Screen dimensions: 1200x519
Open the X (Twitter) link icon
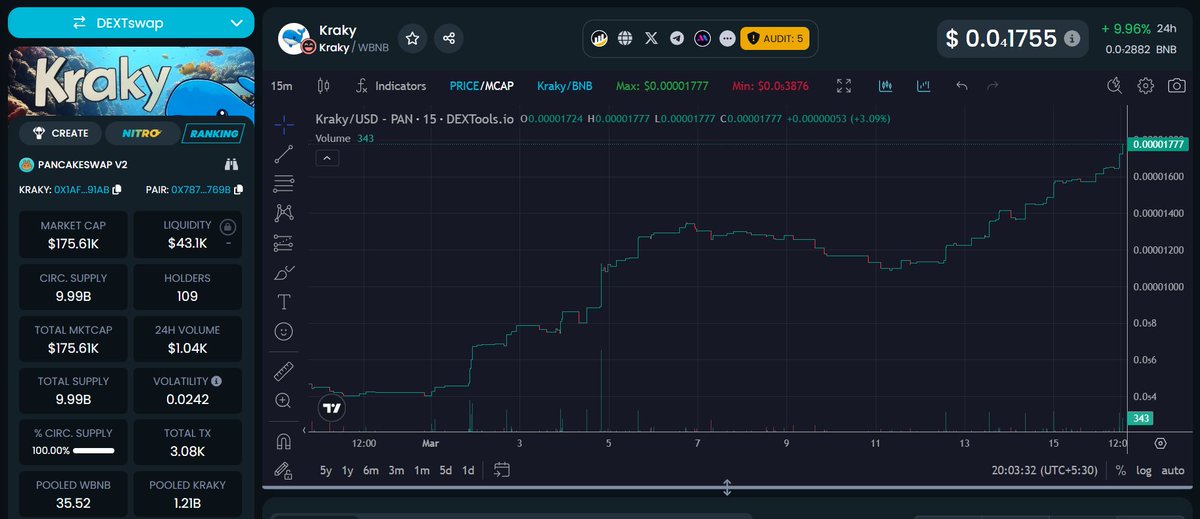point(652,38)
